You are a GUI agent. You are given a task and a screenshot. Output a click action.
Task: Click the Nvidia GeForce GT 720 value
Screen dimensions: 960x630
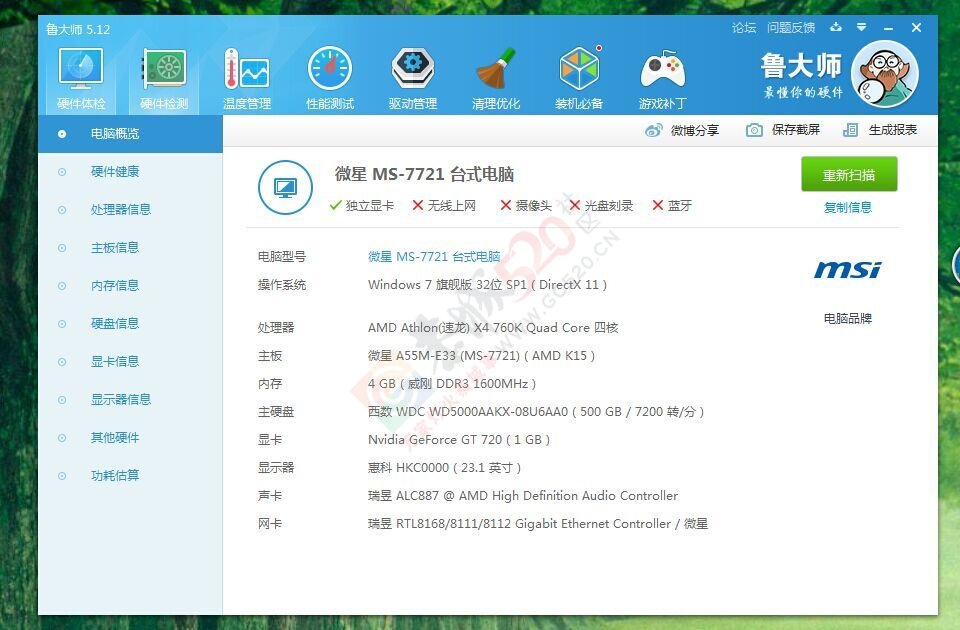(459, 440)
